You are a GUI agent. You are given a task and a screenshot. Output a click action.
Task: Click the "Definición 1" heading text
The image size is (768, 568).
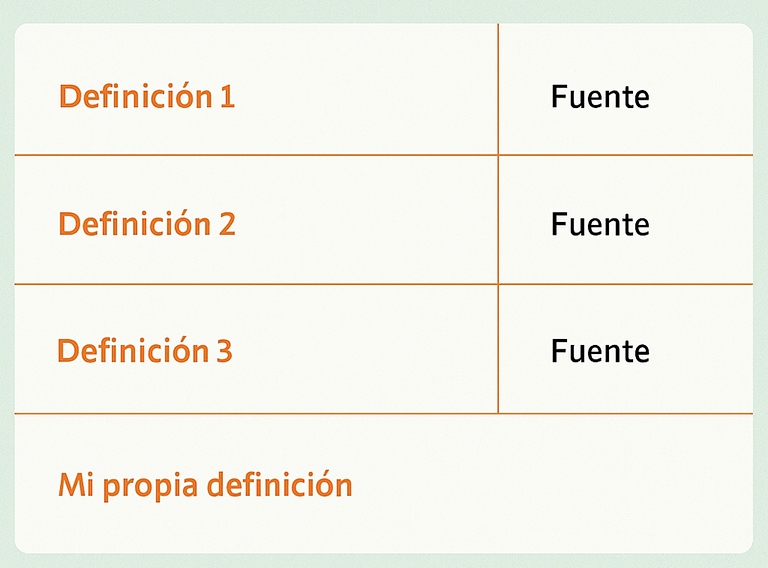146,97
